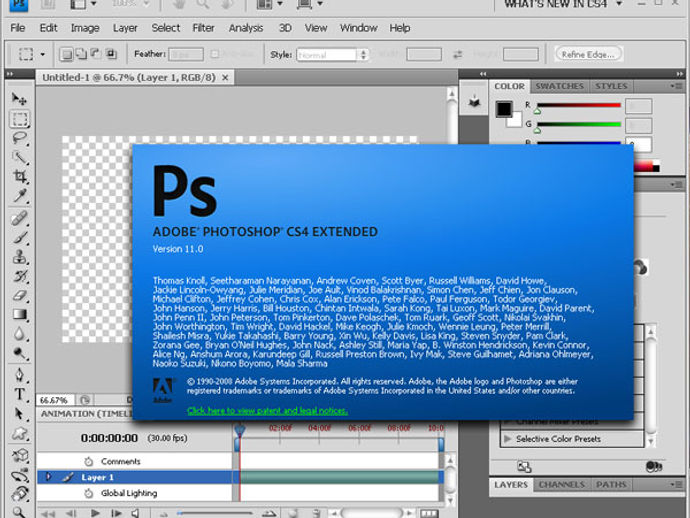The image size is (690, 518).
Task: Click the Intersect with Selection mode icon
Action: pyautogui.click(x=110, y=54)
